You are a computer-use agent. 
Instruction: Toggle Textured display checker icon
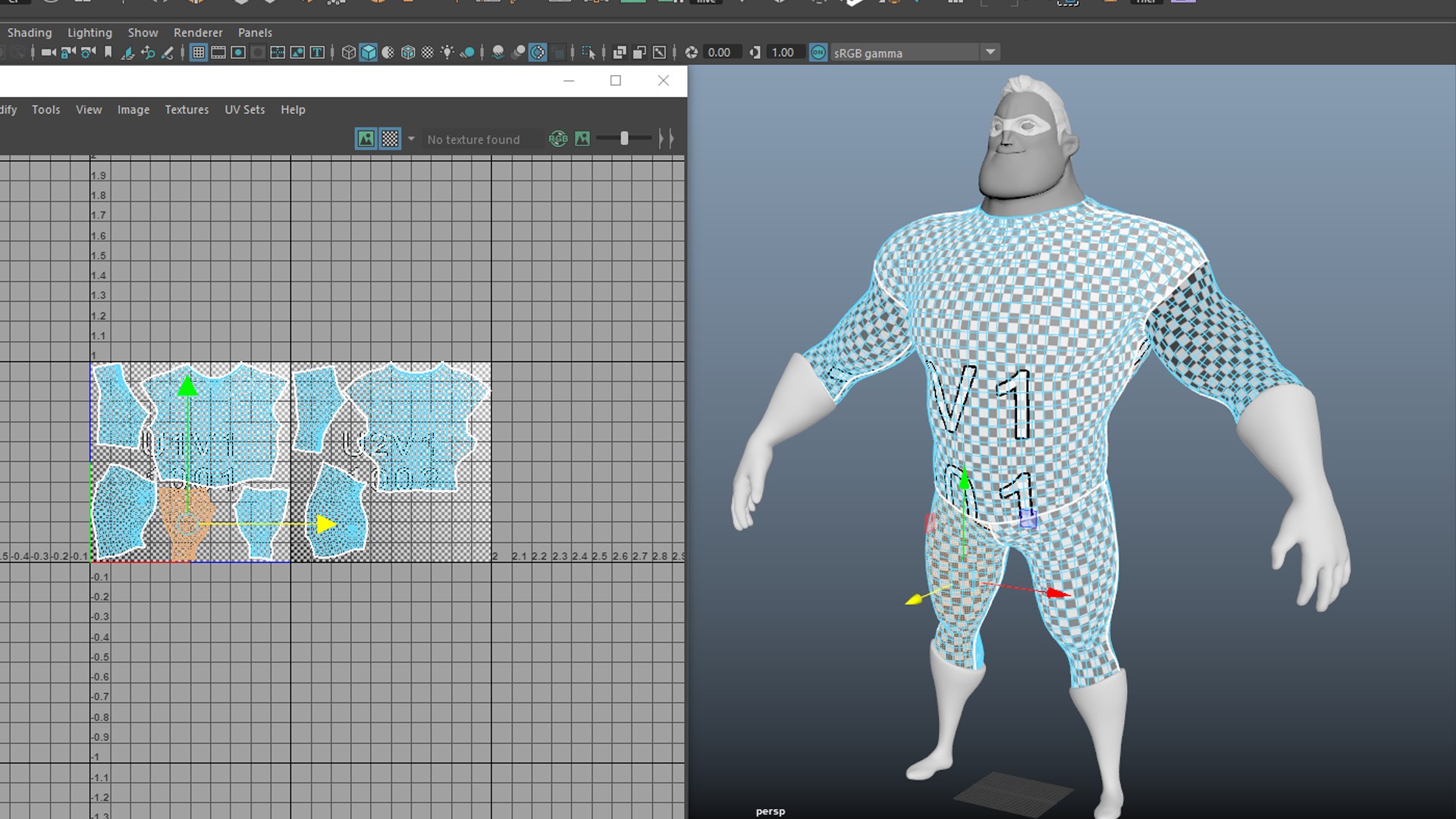(428, 52)
